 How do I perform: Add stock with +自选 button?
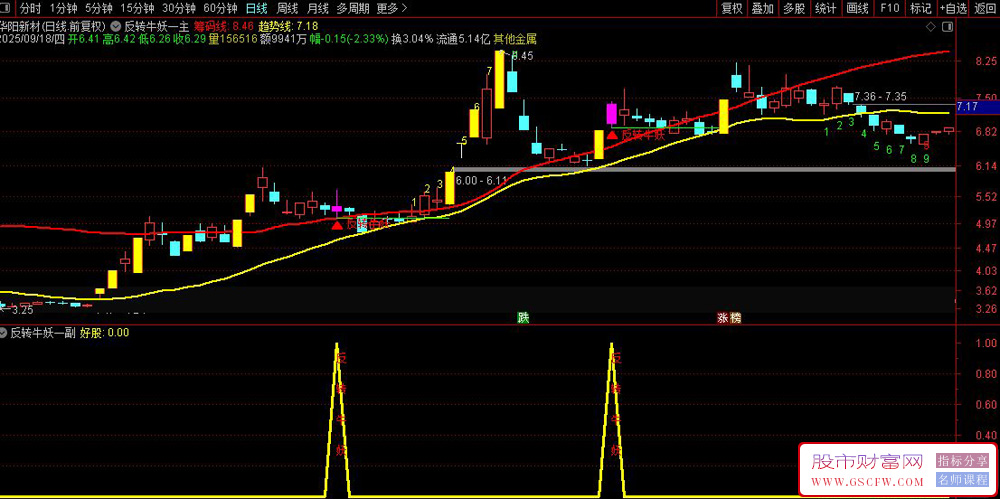click(x=953, y=8)
